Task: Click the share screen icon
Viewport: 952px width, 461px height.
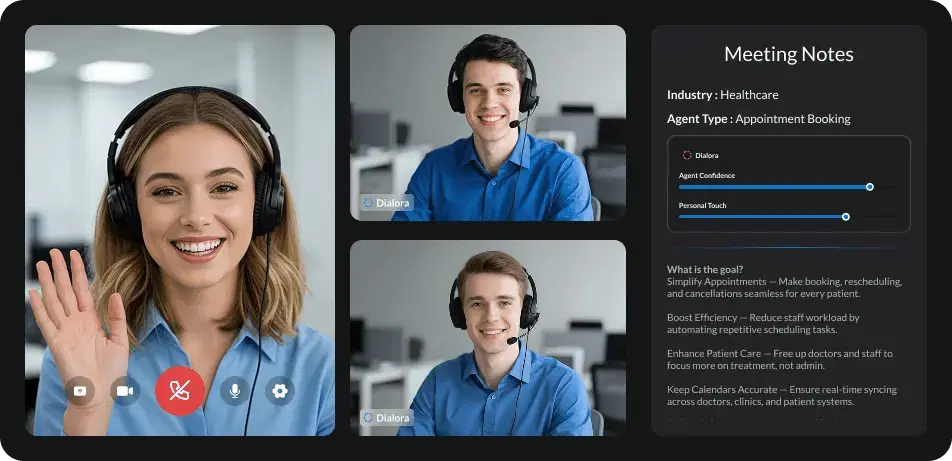Action: click(80, 391)
